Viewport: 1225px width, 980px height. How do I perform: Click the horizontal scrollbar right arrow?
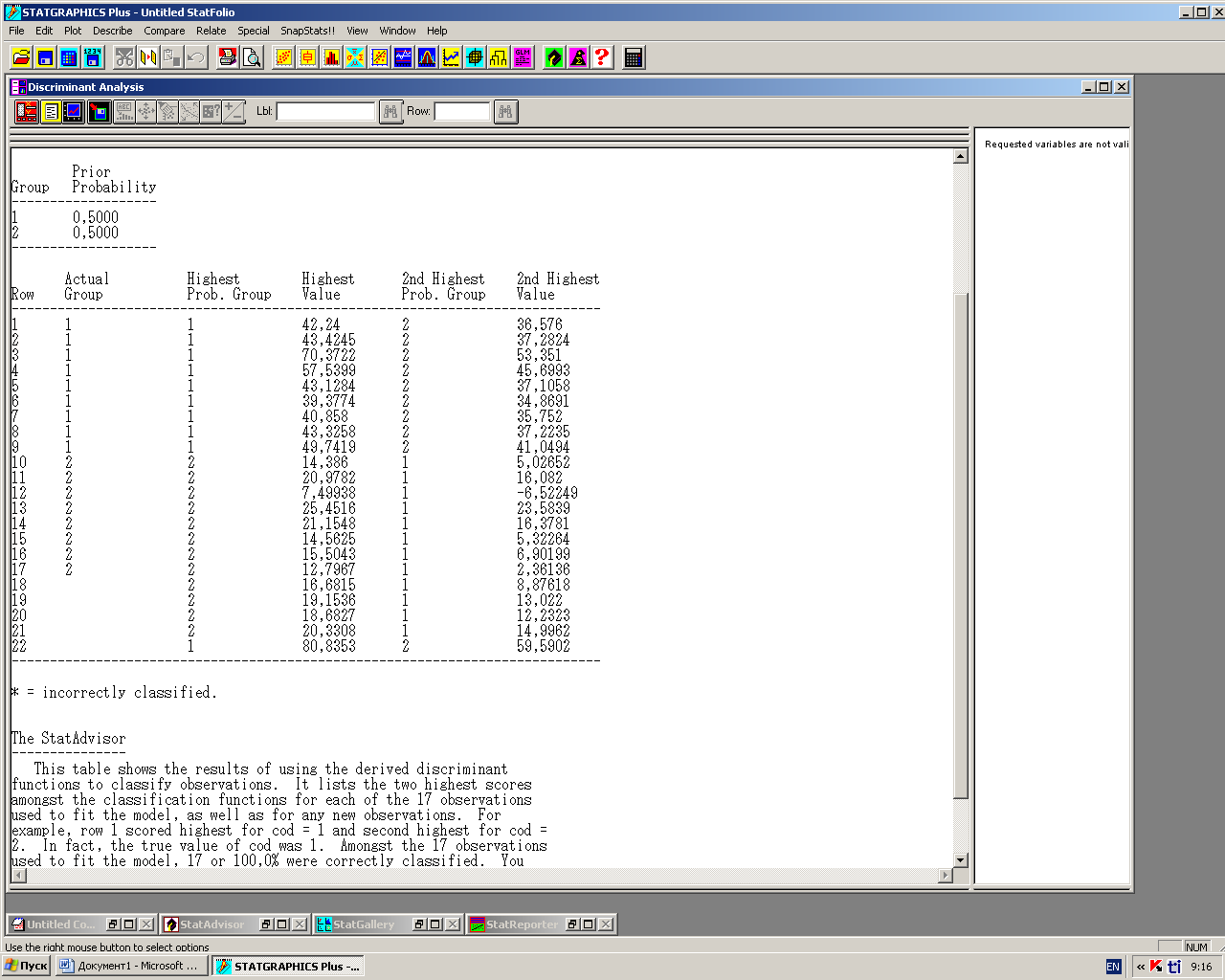click(x=946, y=875)
